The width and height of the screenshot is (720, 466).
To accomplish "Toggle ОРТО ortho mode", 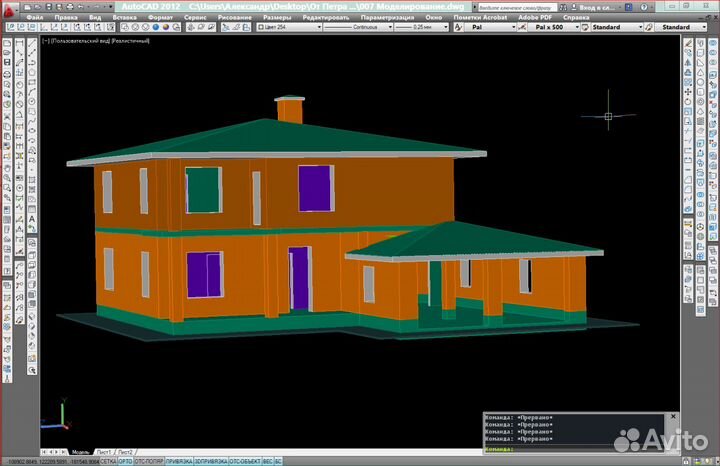I will coord(125,461).
